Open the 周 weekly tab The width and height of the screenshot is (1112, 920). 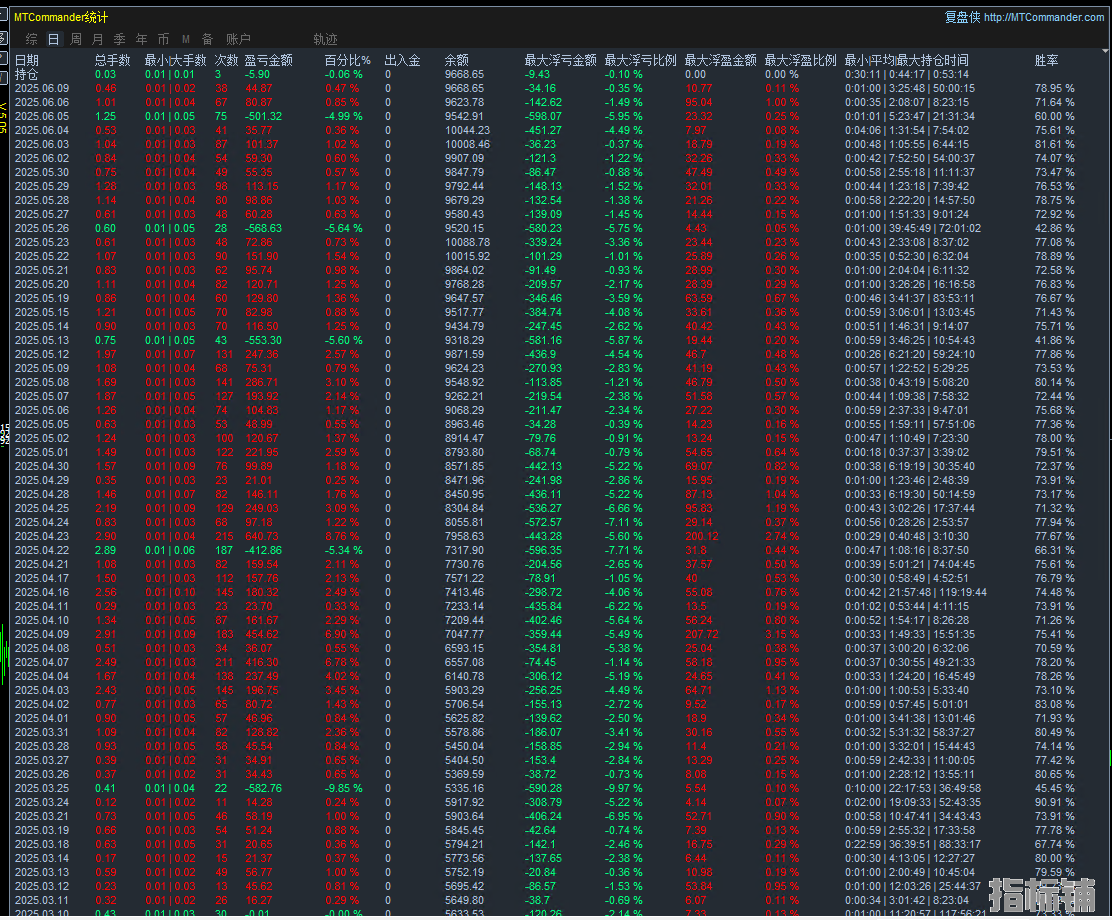(x=76, y=39)
